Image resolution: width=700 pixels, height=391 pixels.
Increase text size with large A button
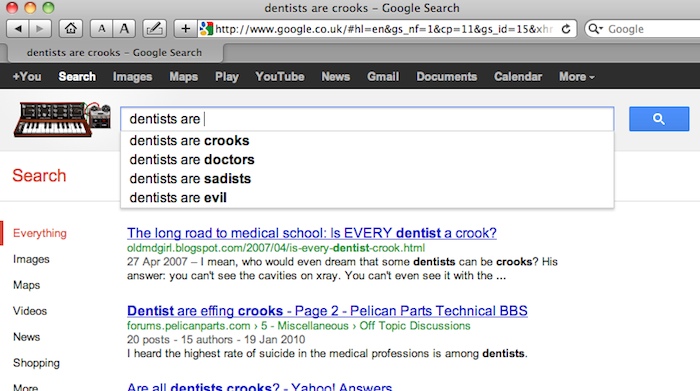click(x=124, y=29)
